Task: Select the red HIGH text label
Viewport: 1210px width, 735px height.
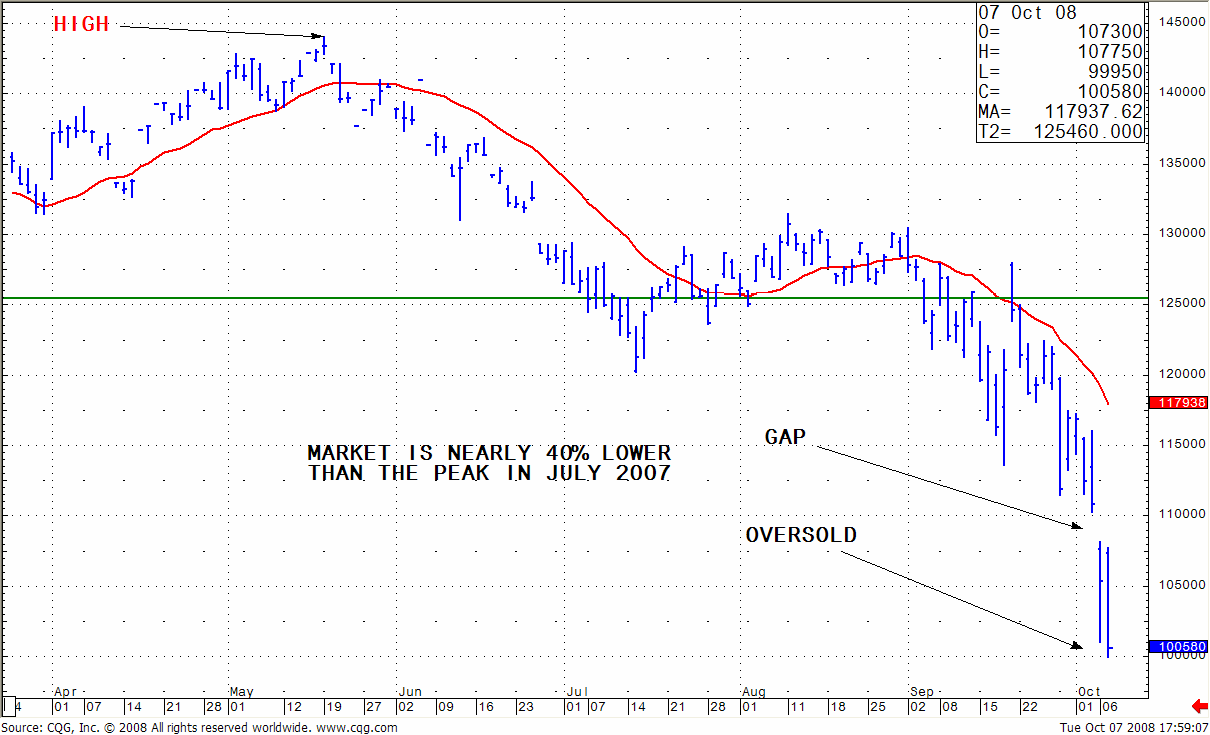Action: tap(81, 25)
